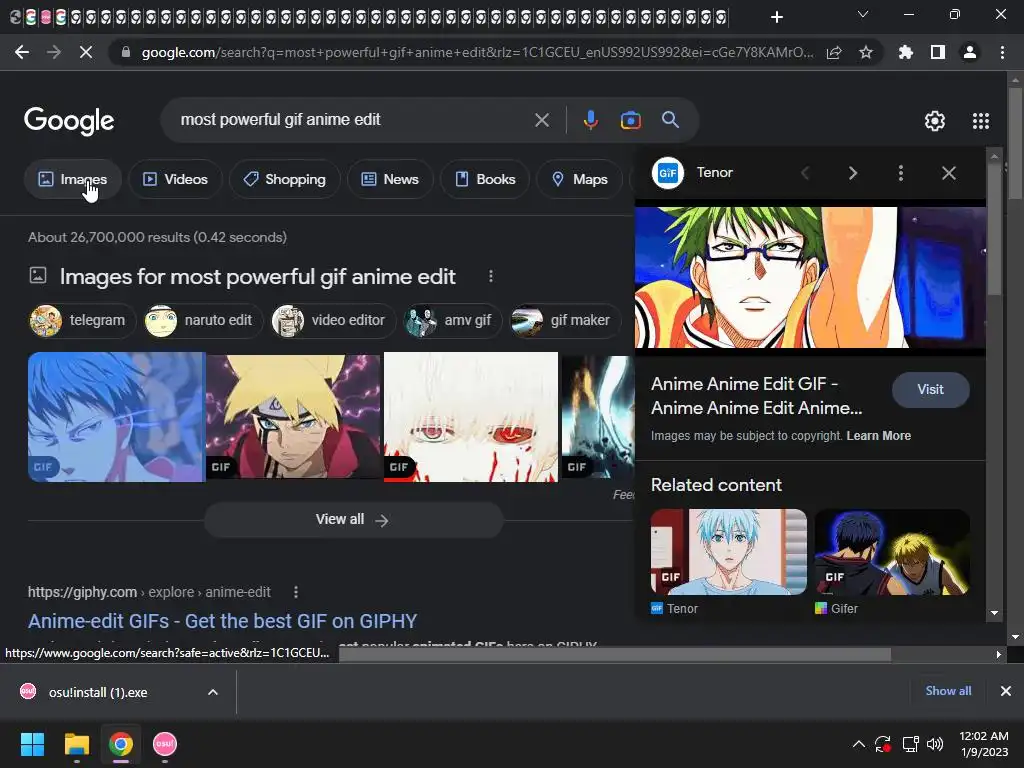The height and width of the screenshot is (768, 1024).
Task: Click the osu!install (1).exe download item
Action: [x=98, y=692]
